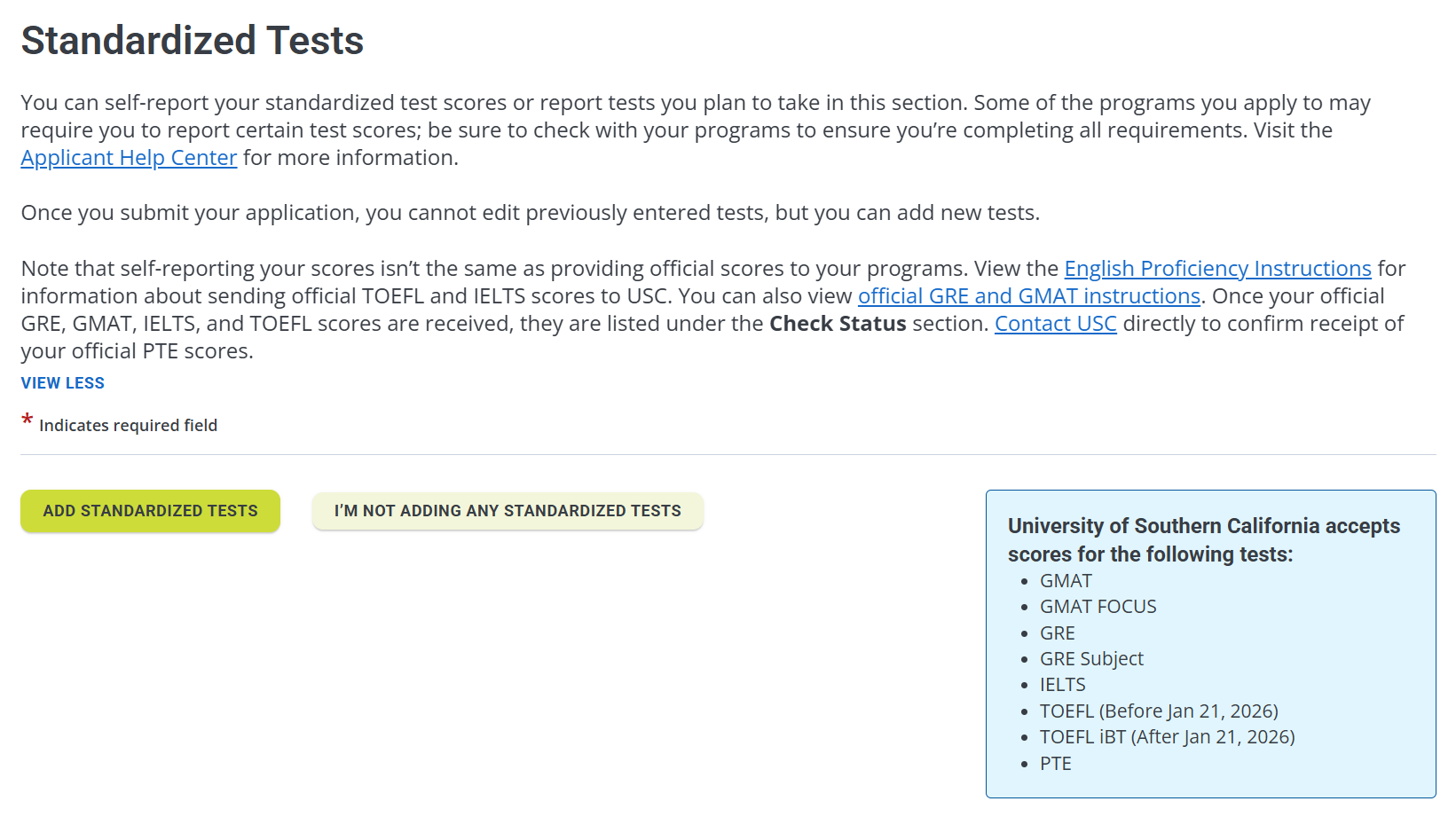1456x817 pixels.
Task: Choose I'M NOT ADDING ANY STANDARDIZED TESTS
Action: pyautogui.click(x=508, y=511)
